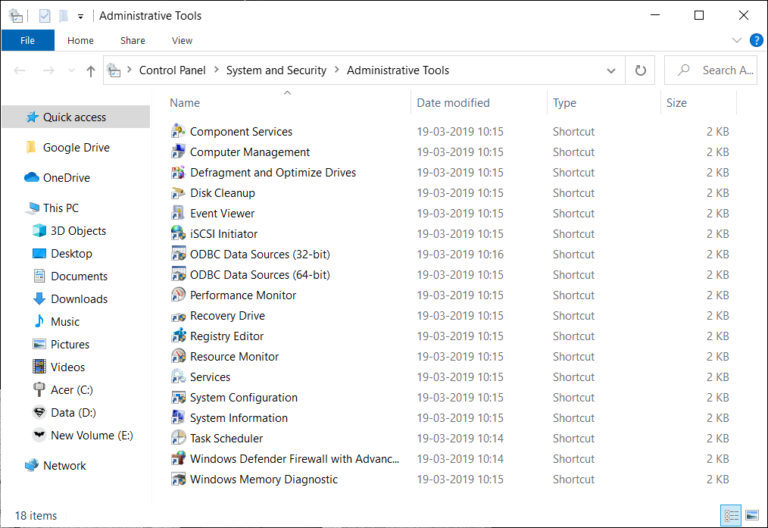768x528 pixels.
Task: Sort files by Date modified column
Action: [x=453, y=103]
